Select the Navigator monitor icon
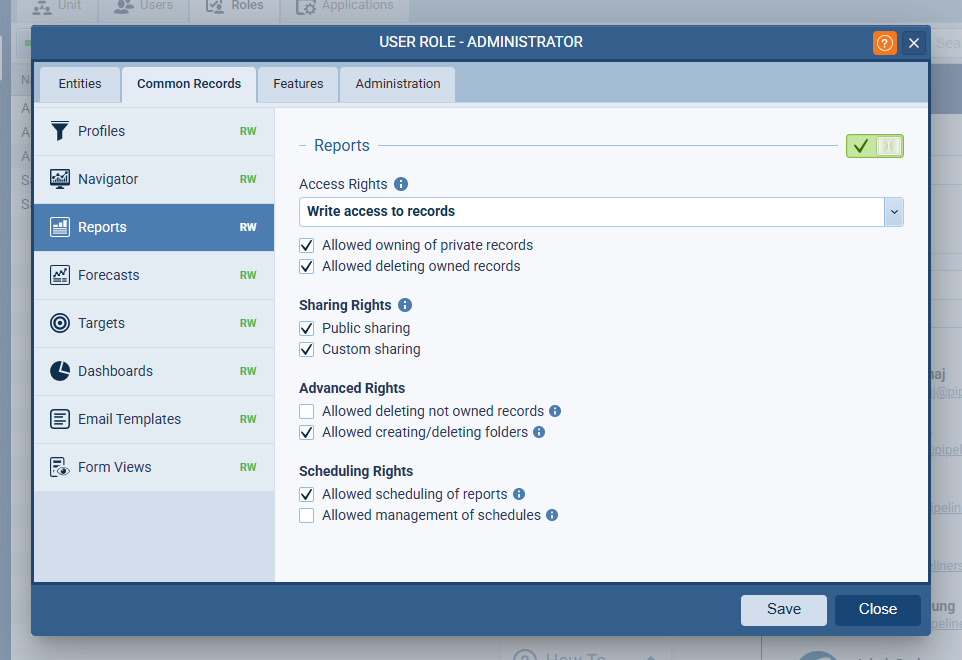962x660 pixels. [60, 179]
